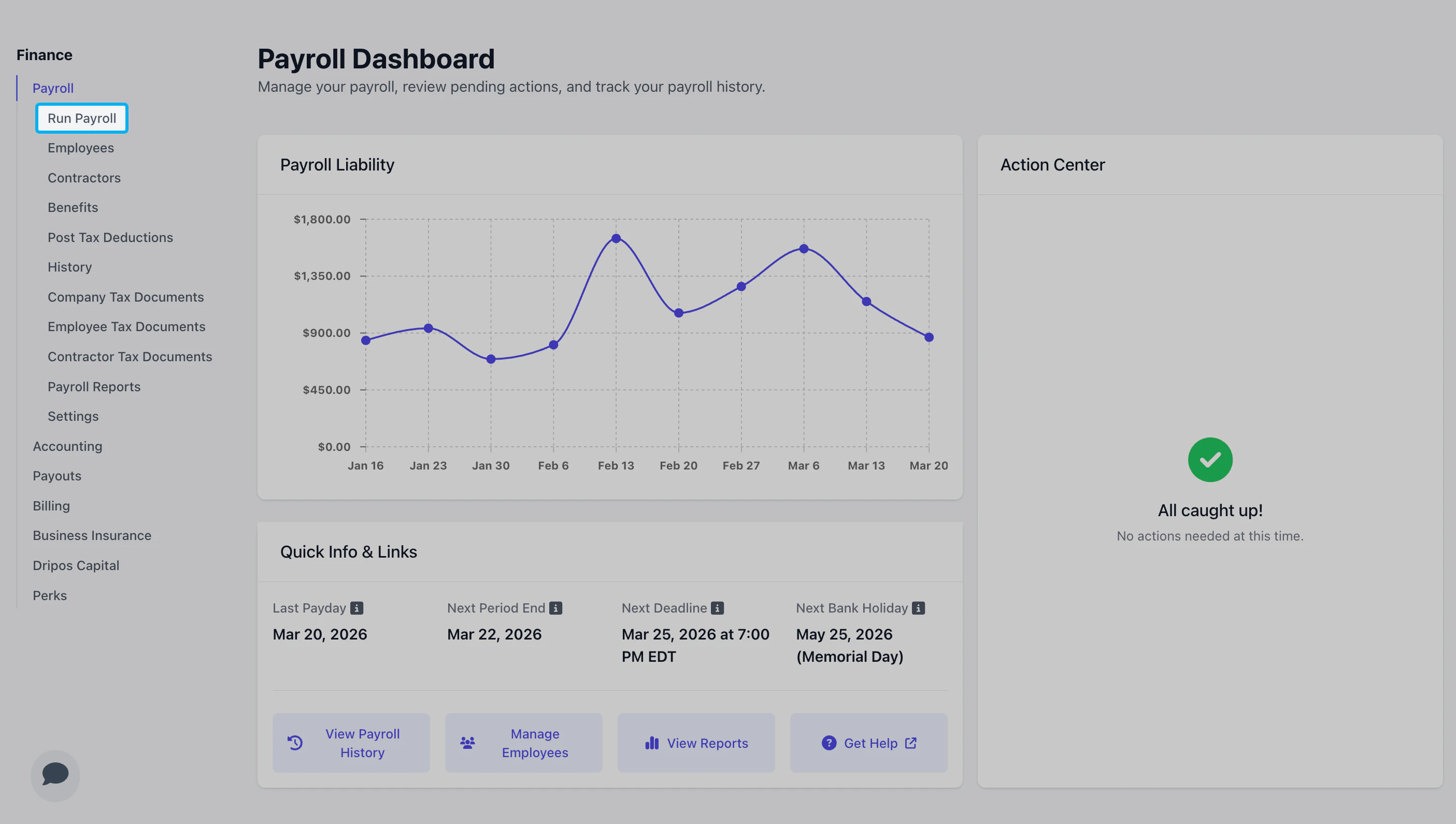Screen dimensions: 1456x824
Task: Open the Accounting section
Action: (x=67, y=446)
